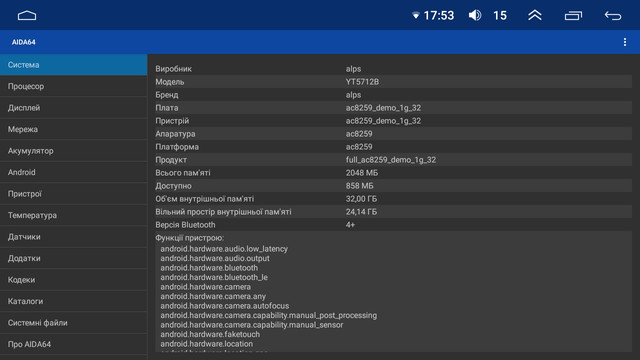The image size is (640, 360).
Task: Open recent apps overview icon
Action: (x=573, y=16)
